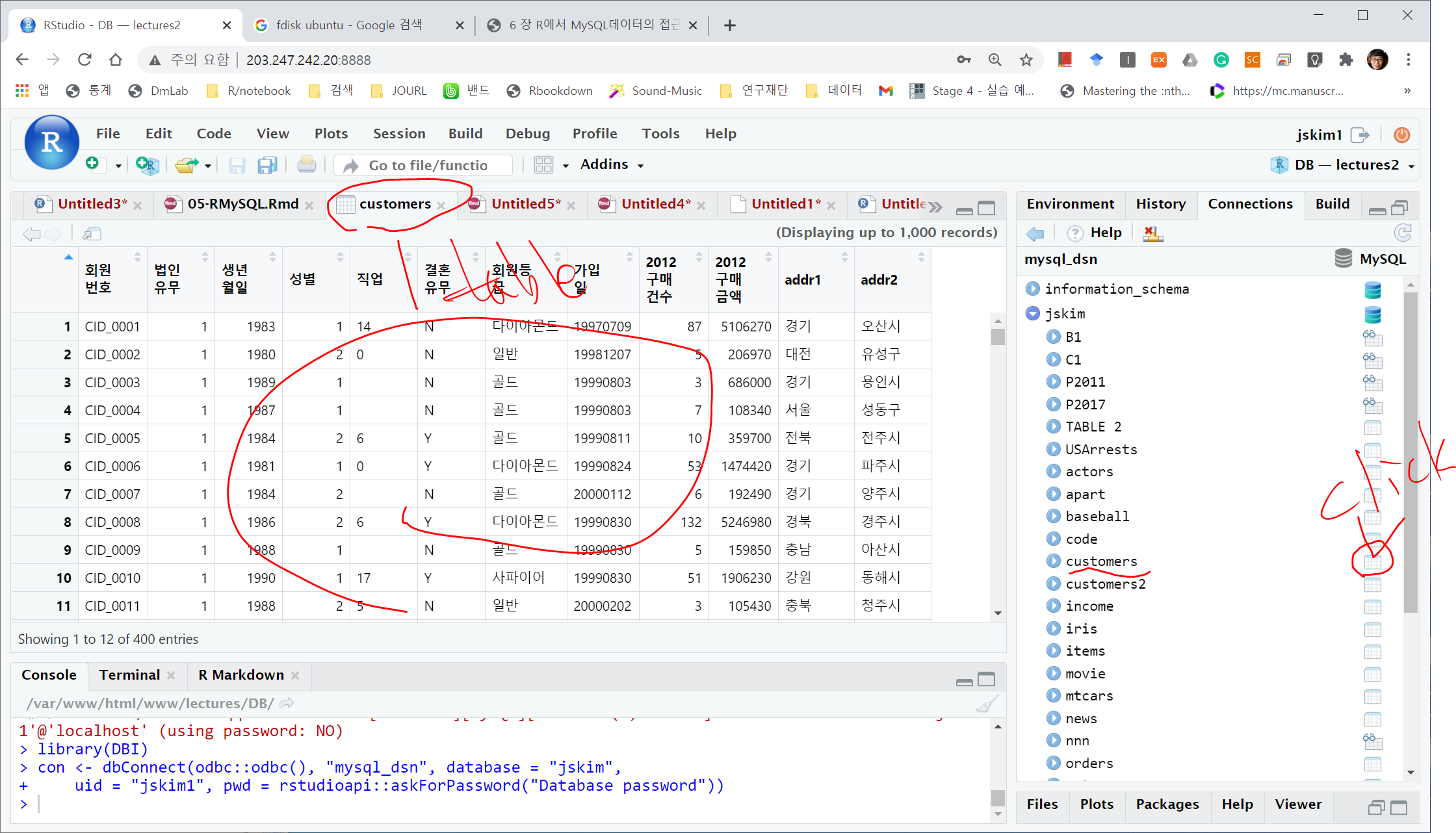The image size is (1456, 833).
Task: Click the Chrome address bar URL
Action: pyautogui.click(x=308, y=60)
